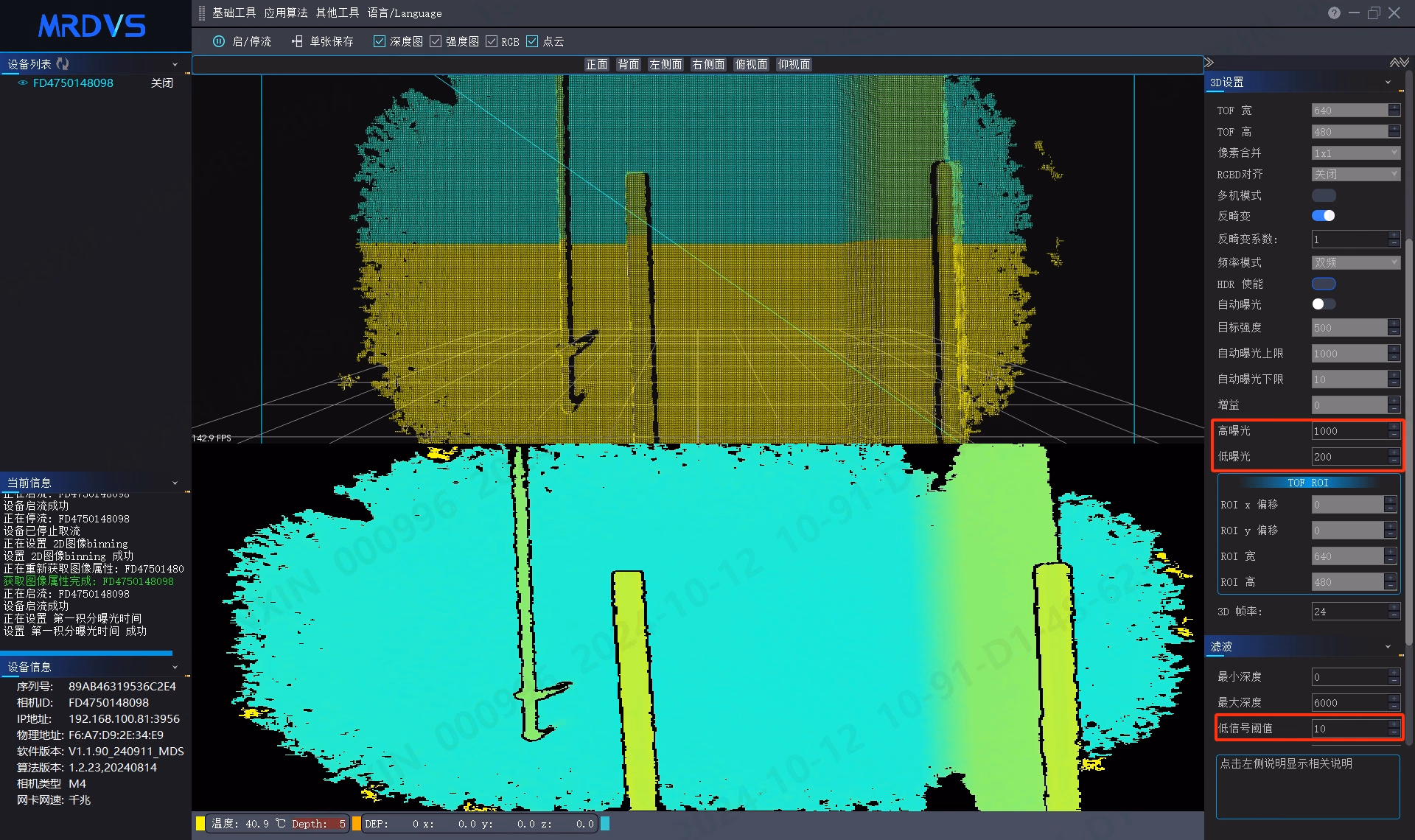Image resolution: width=1415 pixels, height=840 pixels.
Task: Click the yellow temperature indicator square
Action: click(200, 824)
